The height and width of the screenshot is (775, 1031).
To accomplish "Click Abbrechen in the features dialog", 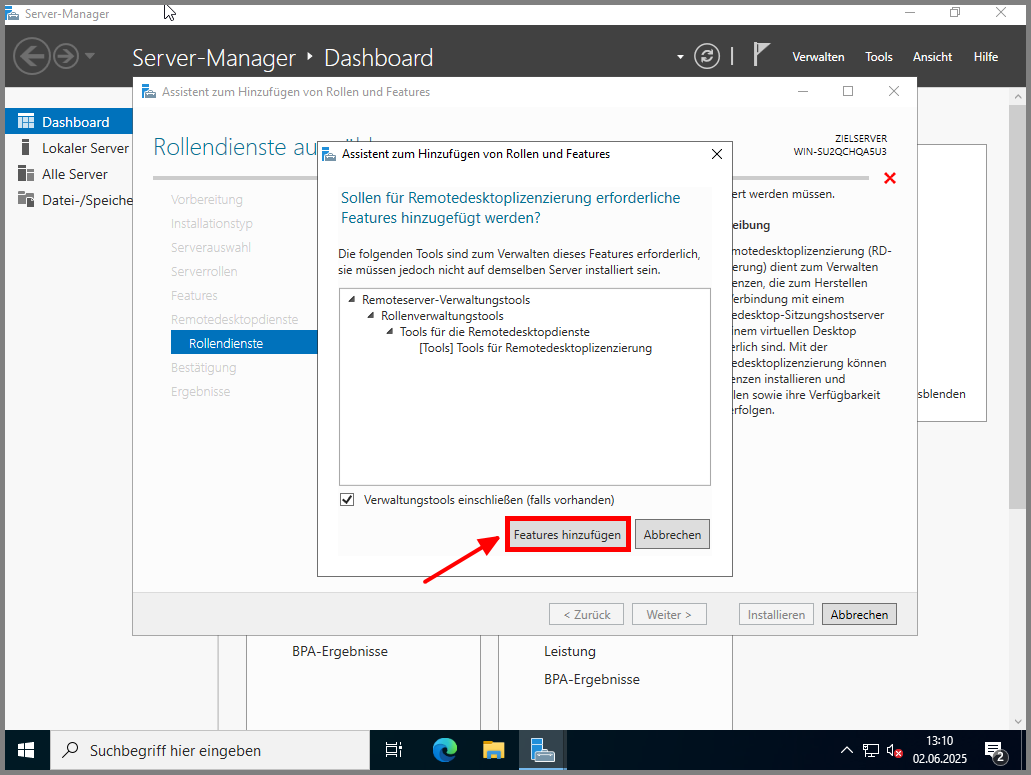I will pos(672,535).
